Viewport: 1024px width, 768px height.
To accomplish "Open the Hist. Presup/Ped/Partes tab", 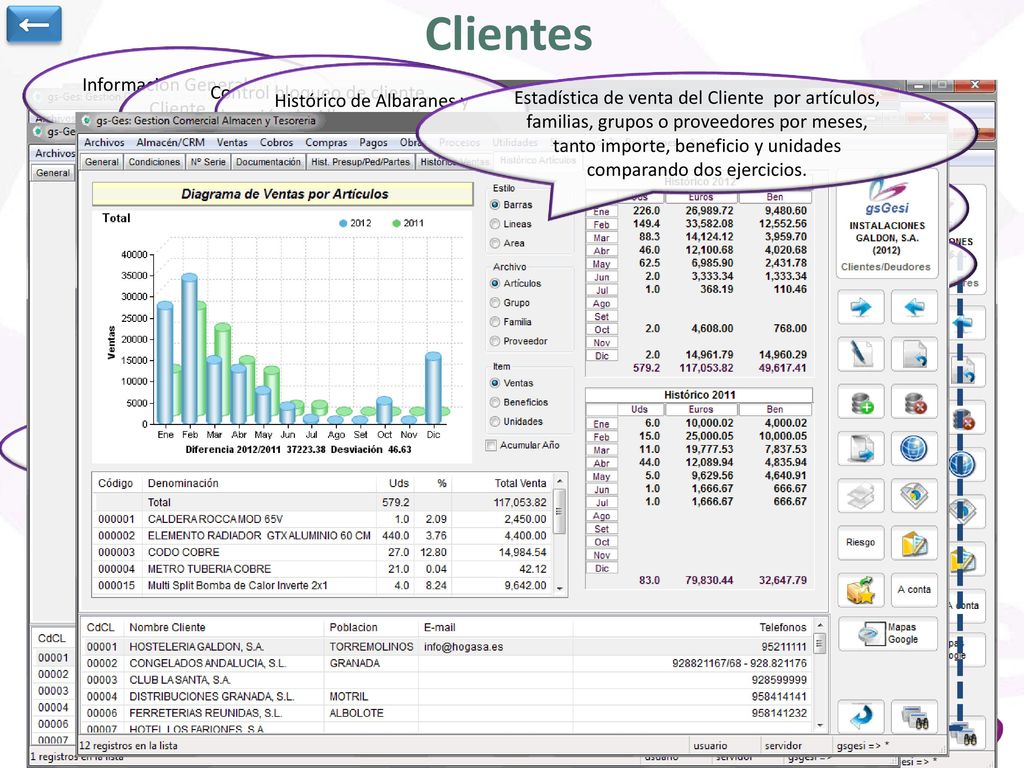I will coord(360,162).
